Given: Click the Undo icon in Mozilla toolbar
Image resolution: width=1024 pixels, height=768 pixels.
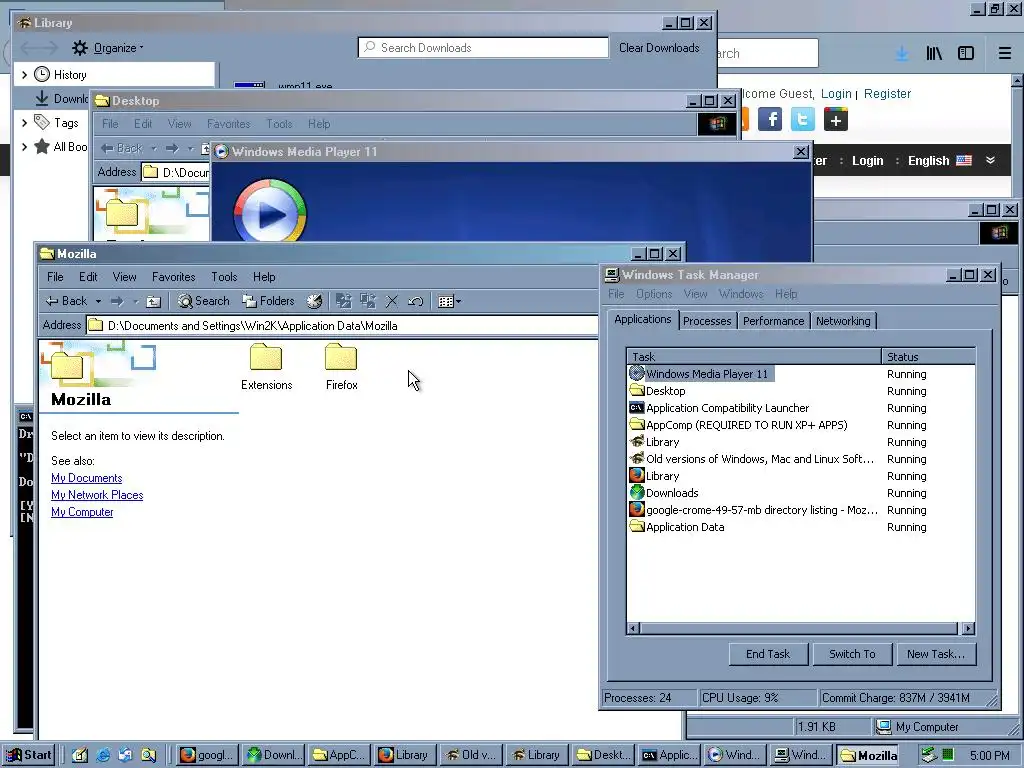Looking at the screenshot, I should pyautogui.click(x=415, y=301).
